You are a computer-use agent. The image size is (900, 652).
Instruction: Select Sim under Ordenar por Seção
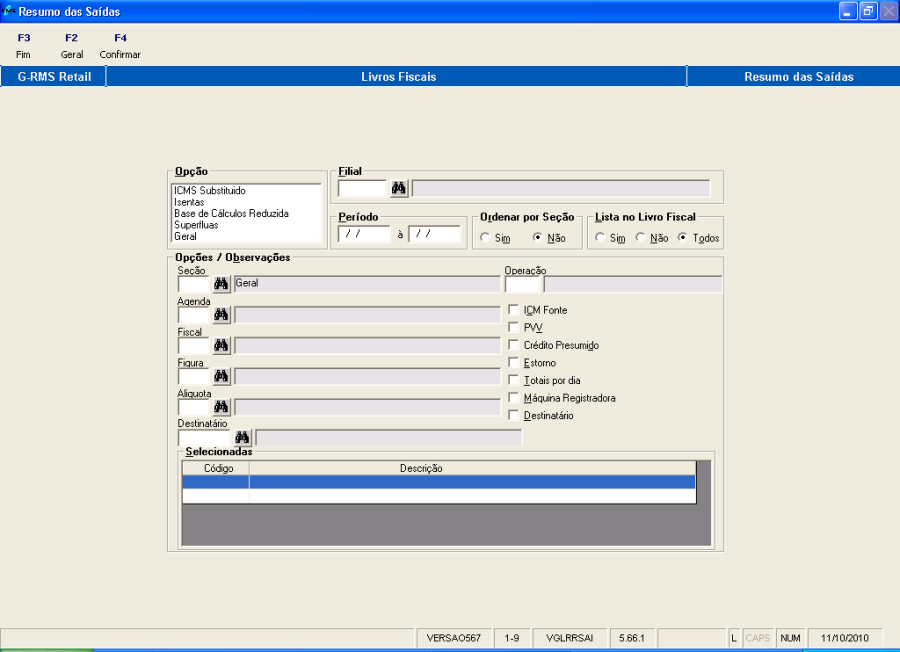[485, 238]
